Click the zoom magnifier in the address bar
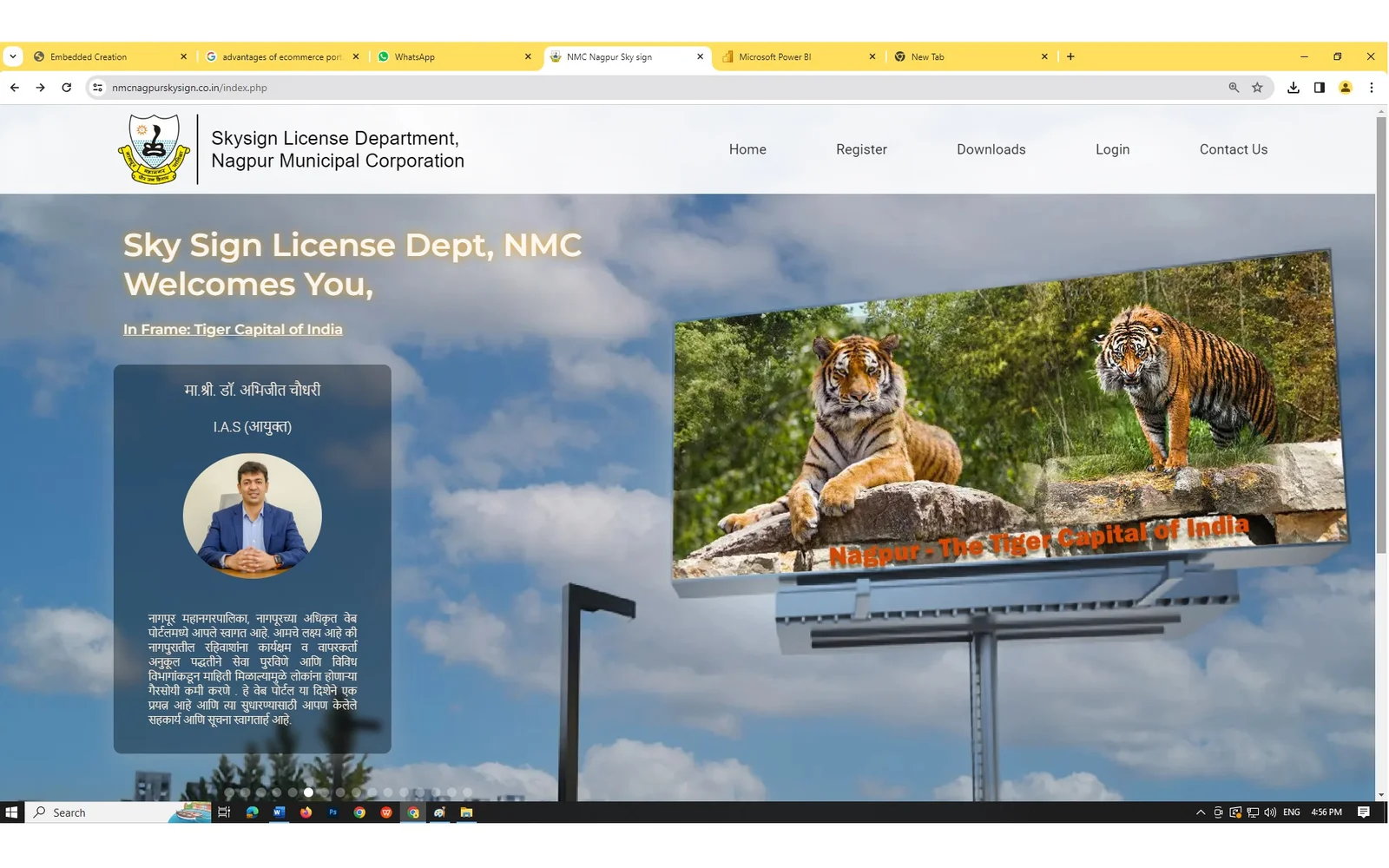This screenshot has width=1389, height=868. 1234,87
